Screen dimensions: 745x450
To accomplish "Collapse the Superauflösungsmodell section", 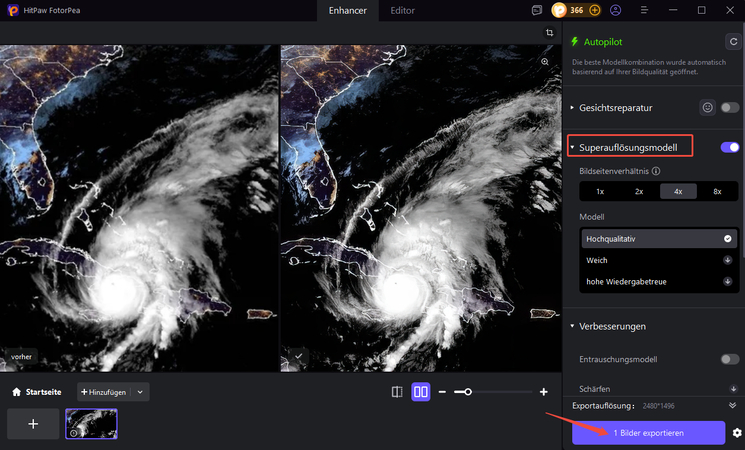I will [572, 148].
